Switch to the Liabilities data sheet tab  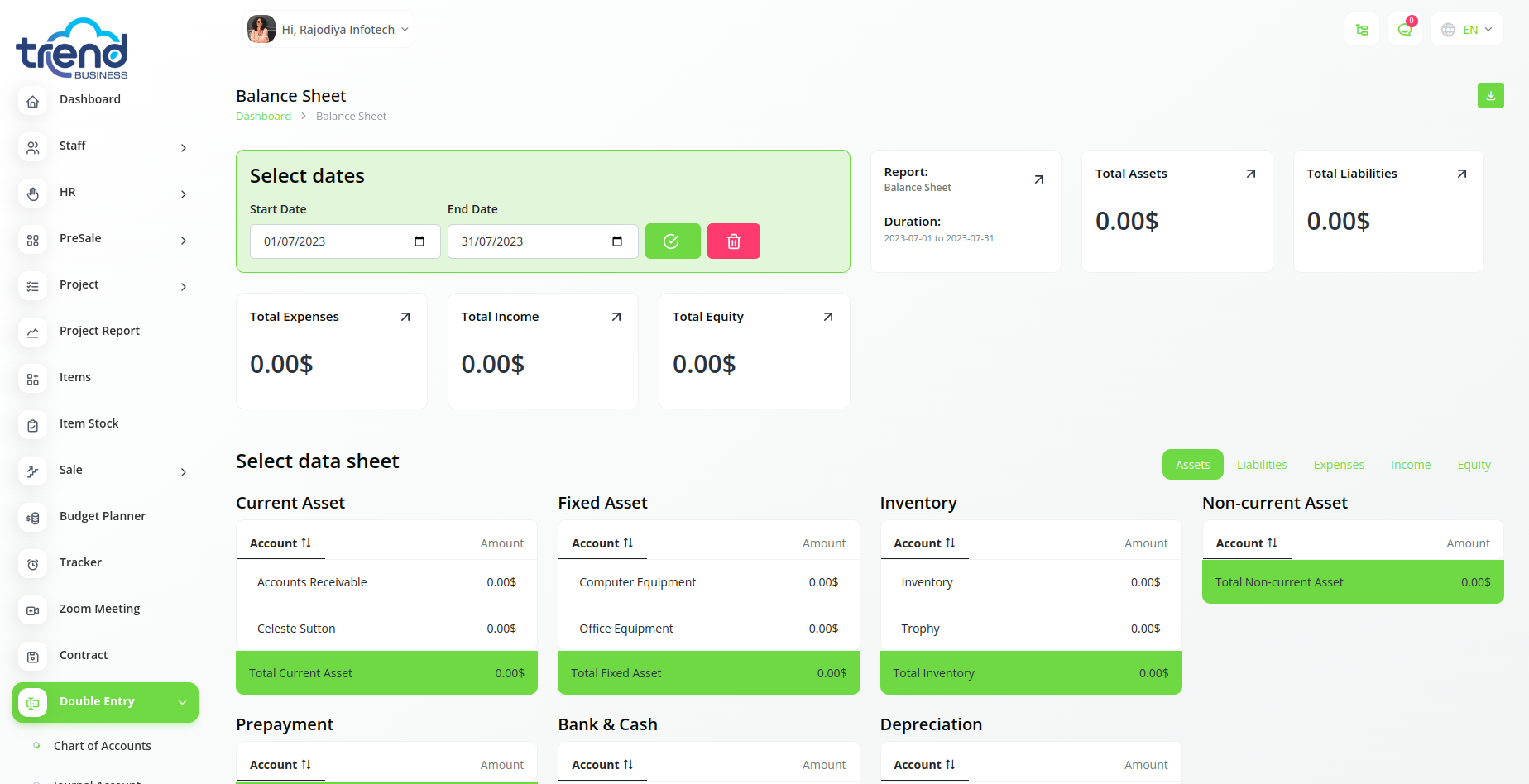tap(1261, 465)
